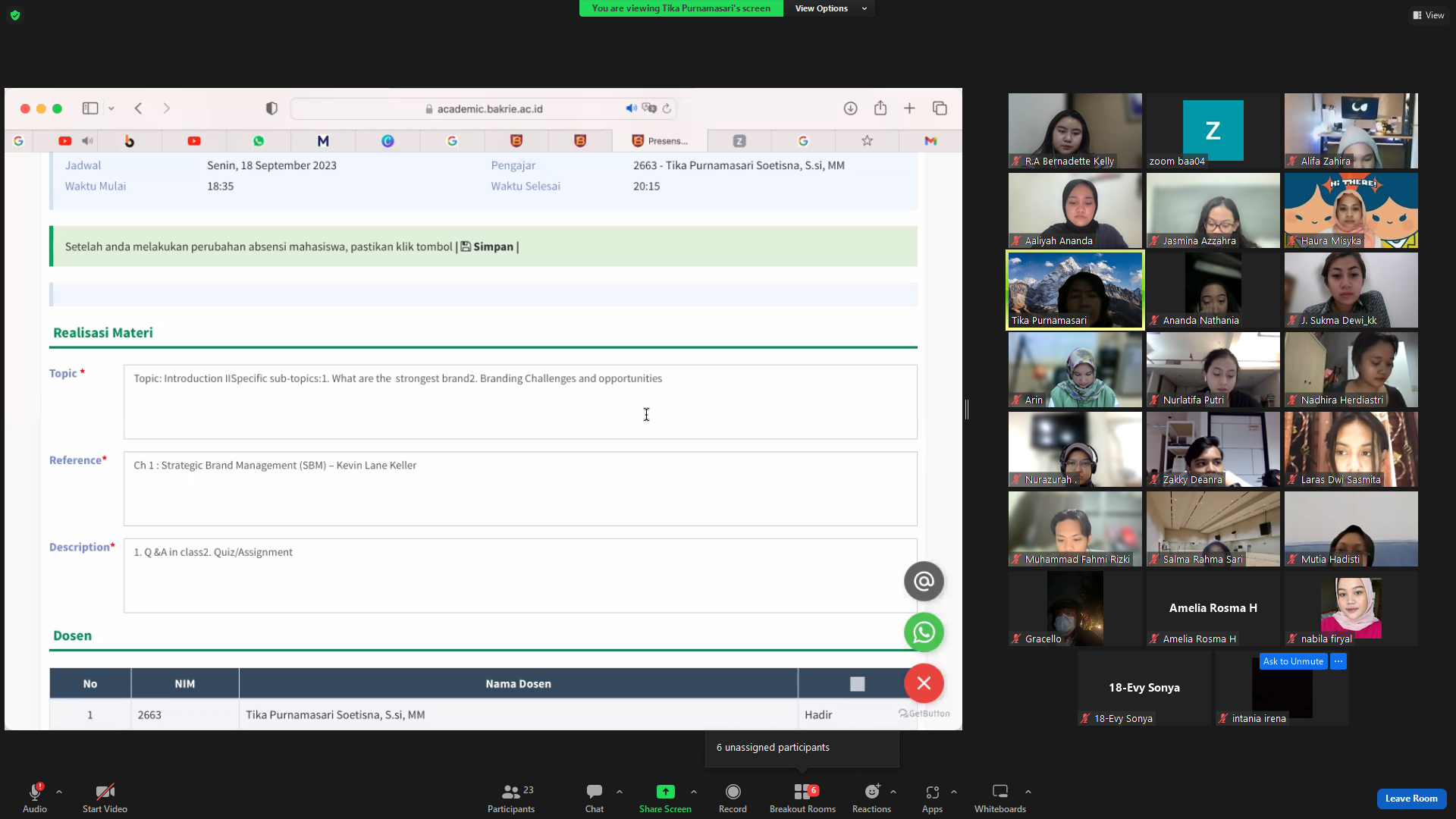Open a new Safari tab

tap(909, 108)
